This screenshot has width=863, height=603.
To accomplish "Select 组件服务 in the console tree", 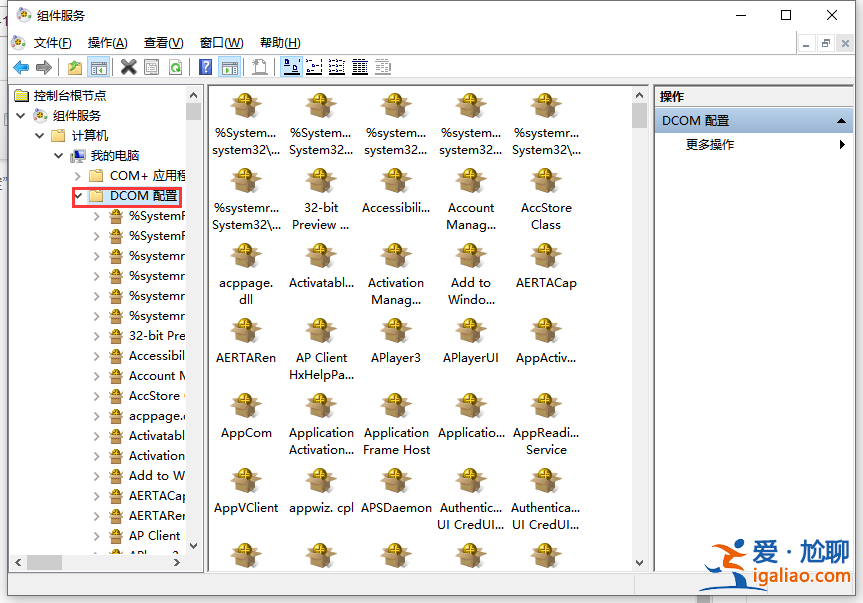I will (76, 116).
